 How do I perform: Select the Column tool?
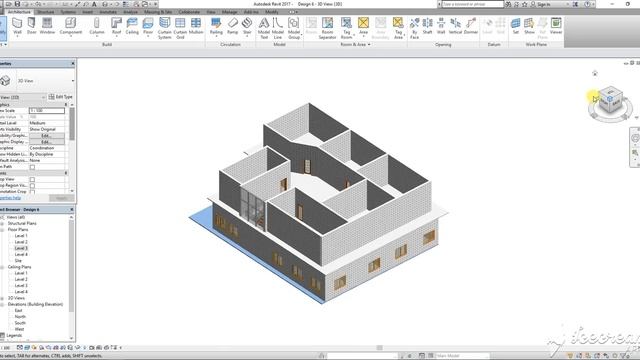(x=97, y=26)
